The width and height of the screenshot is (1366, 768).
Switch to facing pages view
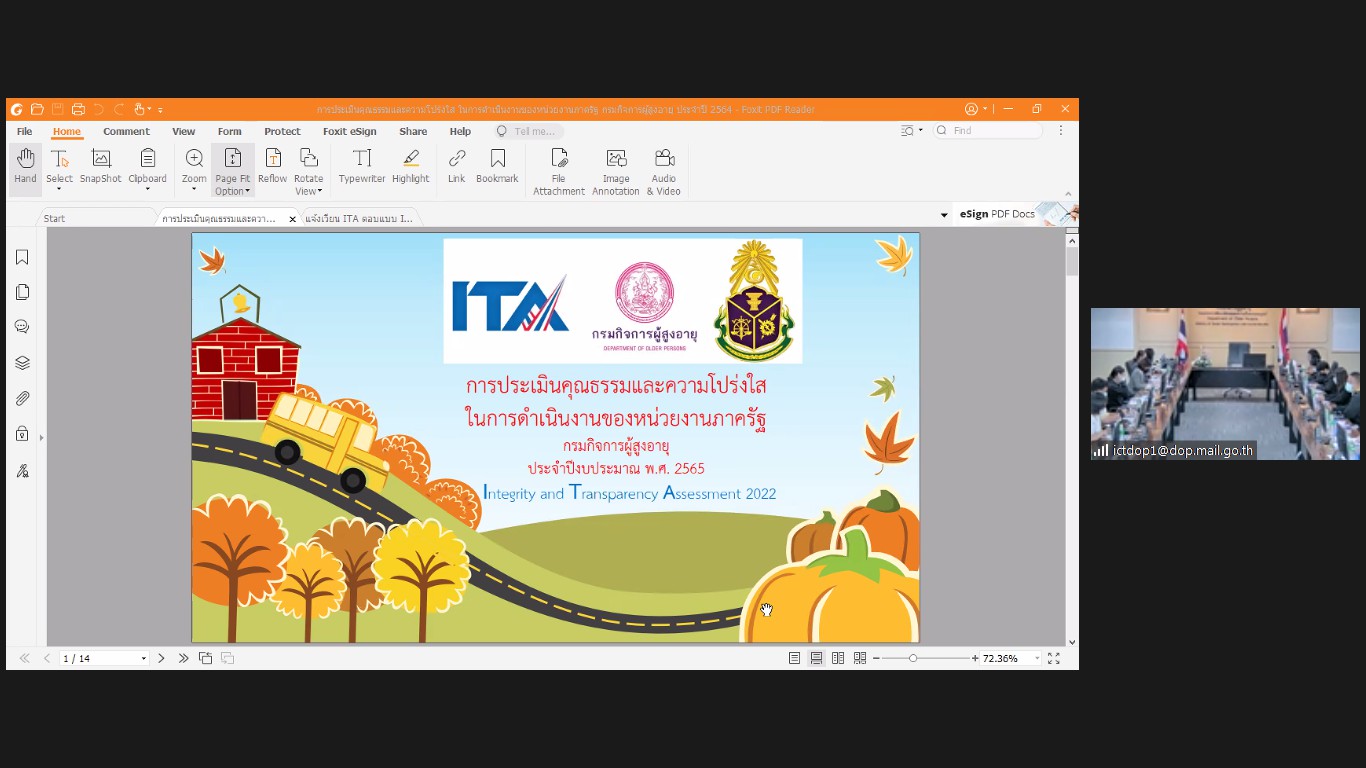tap(838, 658)
